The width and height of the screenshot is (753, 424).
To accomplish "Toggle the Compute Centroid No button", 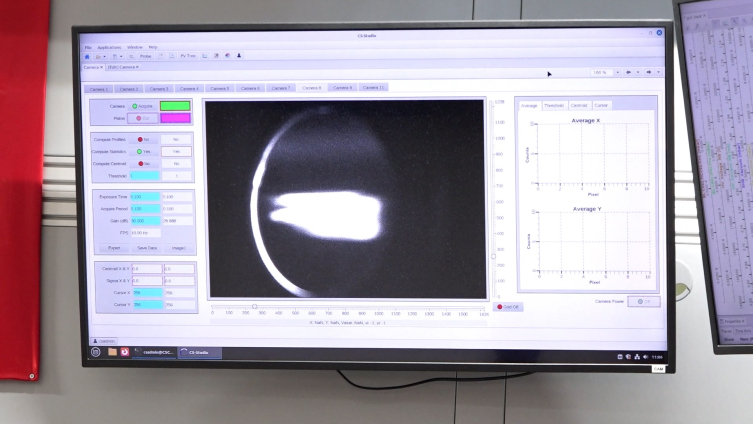I will click(x=144, y=164).
